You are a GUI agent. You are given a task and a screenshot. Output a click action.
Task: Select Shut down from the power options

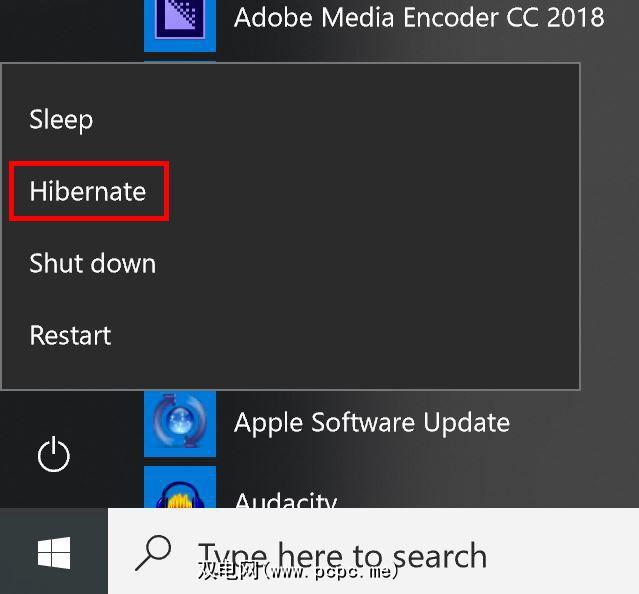point(93,264)
